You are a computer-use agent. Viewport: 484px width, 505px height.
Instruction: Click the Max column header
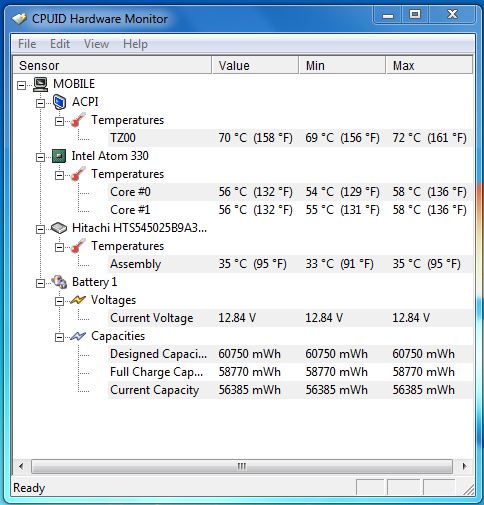429,65
